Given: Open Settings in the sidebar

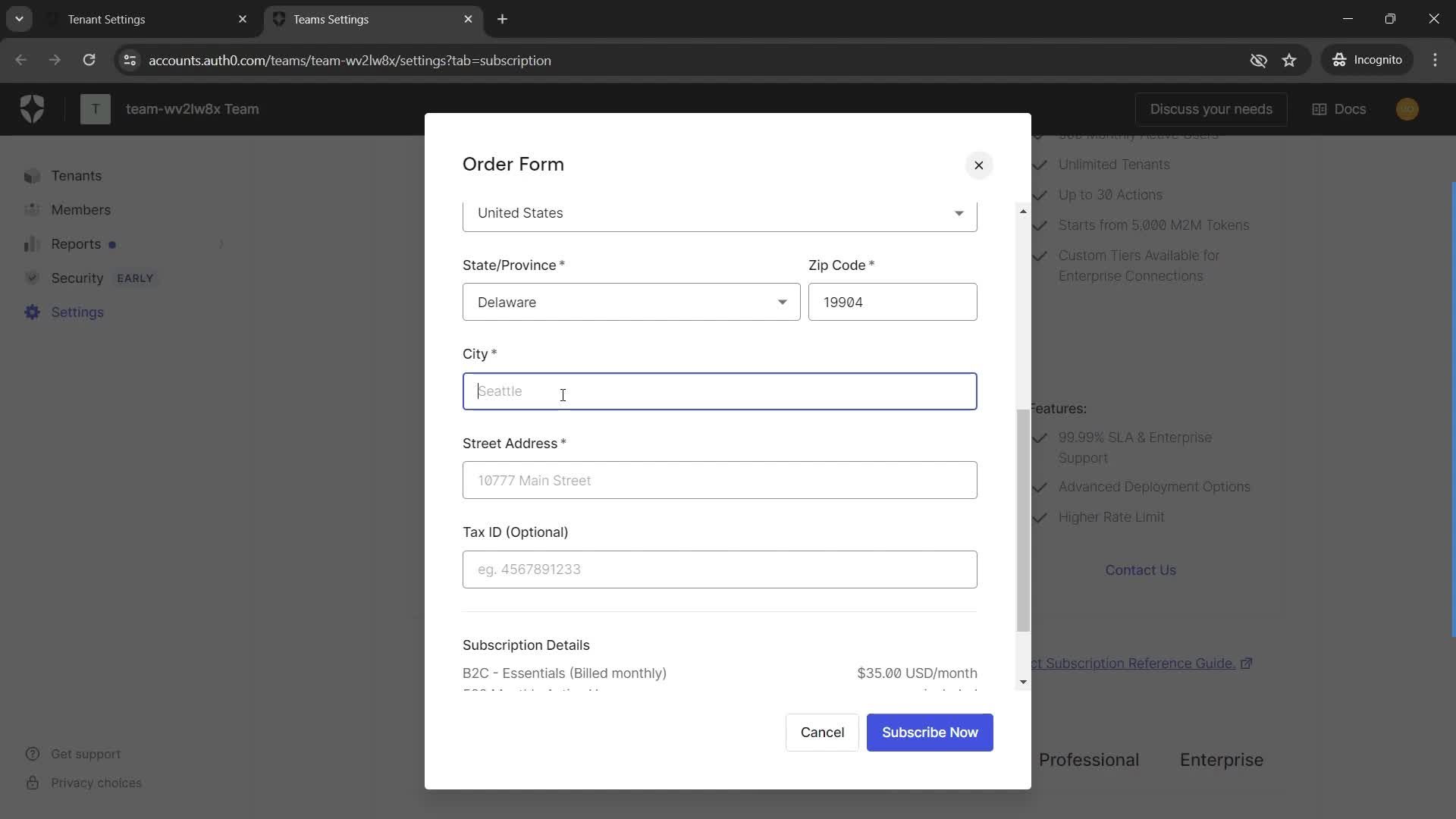Looking at the screenshot, I should coord(77,312).
